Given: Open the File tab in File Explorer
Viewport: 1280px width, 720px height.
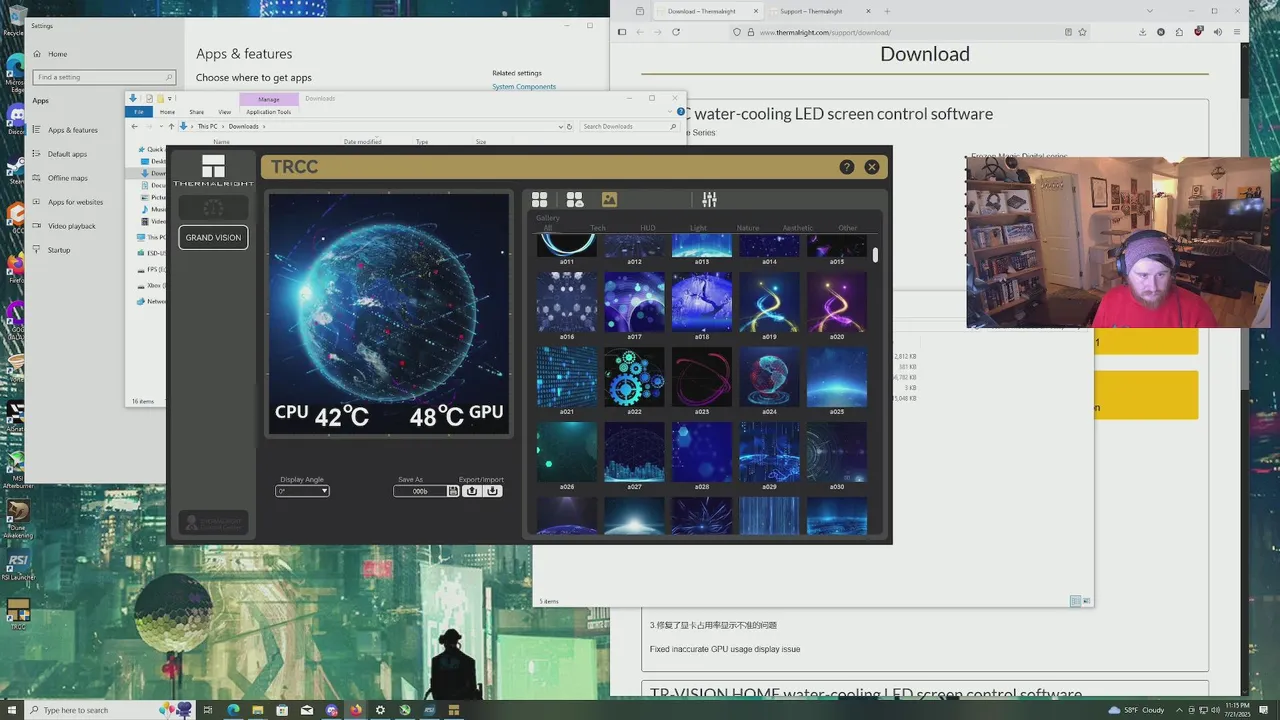Looking at the screenshot, I should 139,112.
